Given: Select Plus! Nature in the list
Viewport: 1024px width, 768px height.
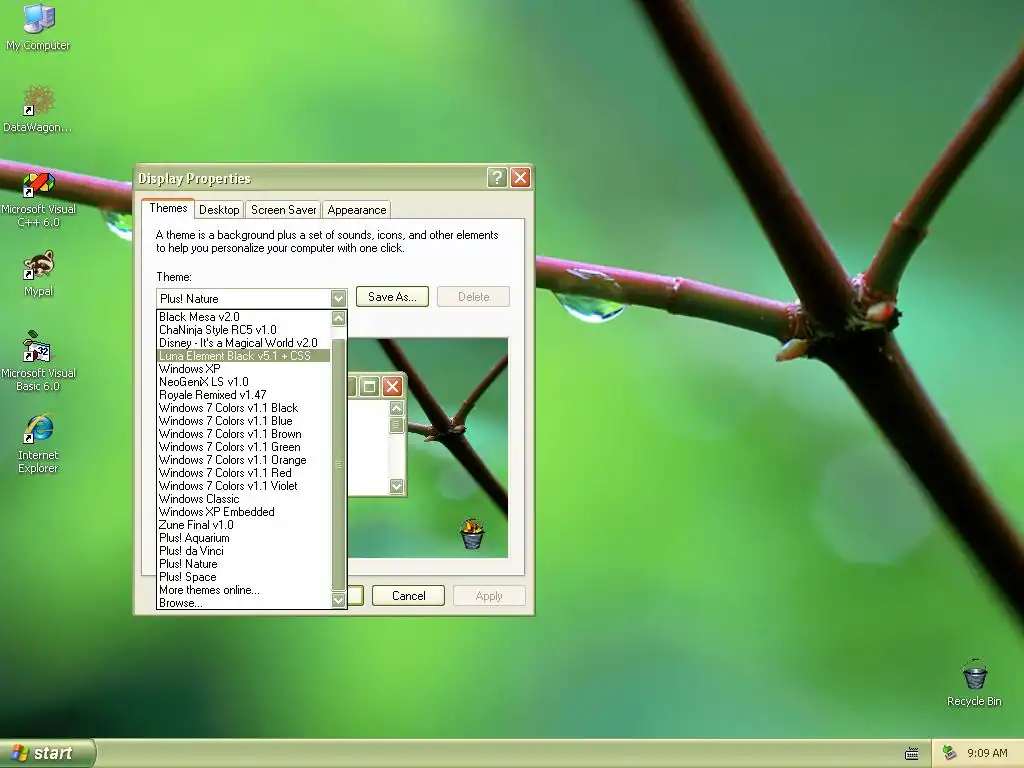Looking at the screenshot, I should tap(244, 564).
